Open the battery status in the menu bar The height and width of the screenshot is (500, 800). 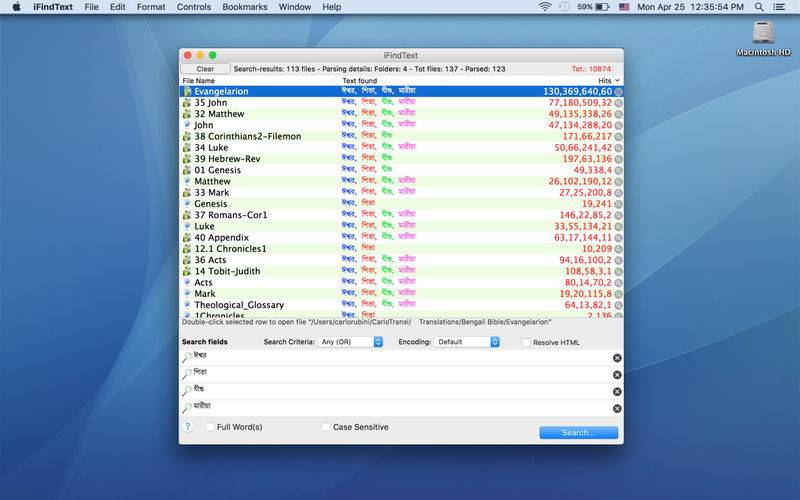tap(593, 7)
